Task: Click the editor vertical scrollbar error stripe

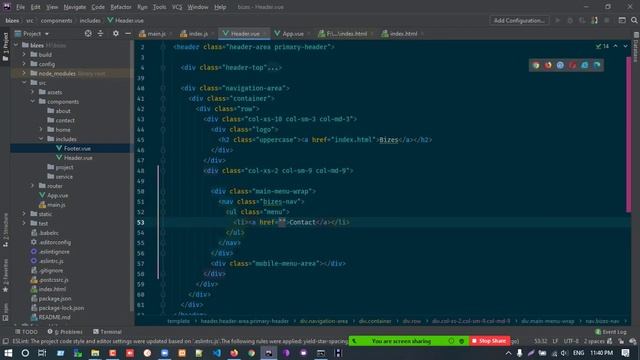Action: [x=629, y=135]
